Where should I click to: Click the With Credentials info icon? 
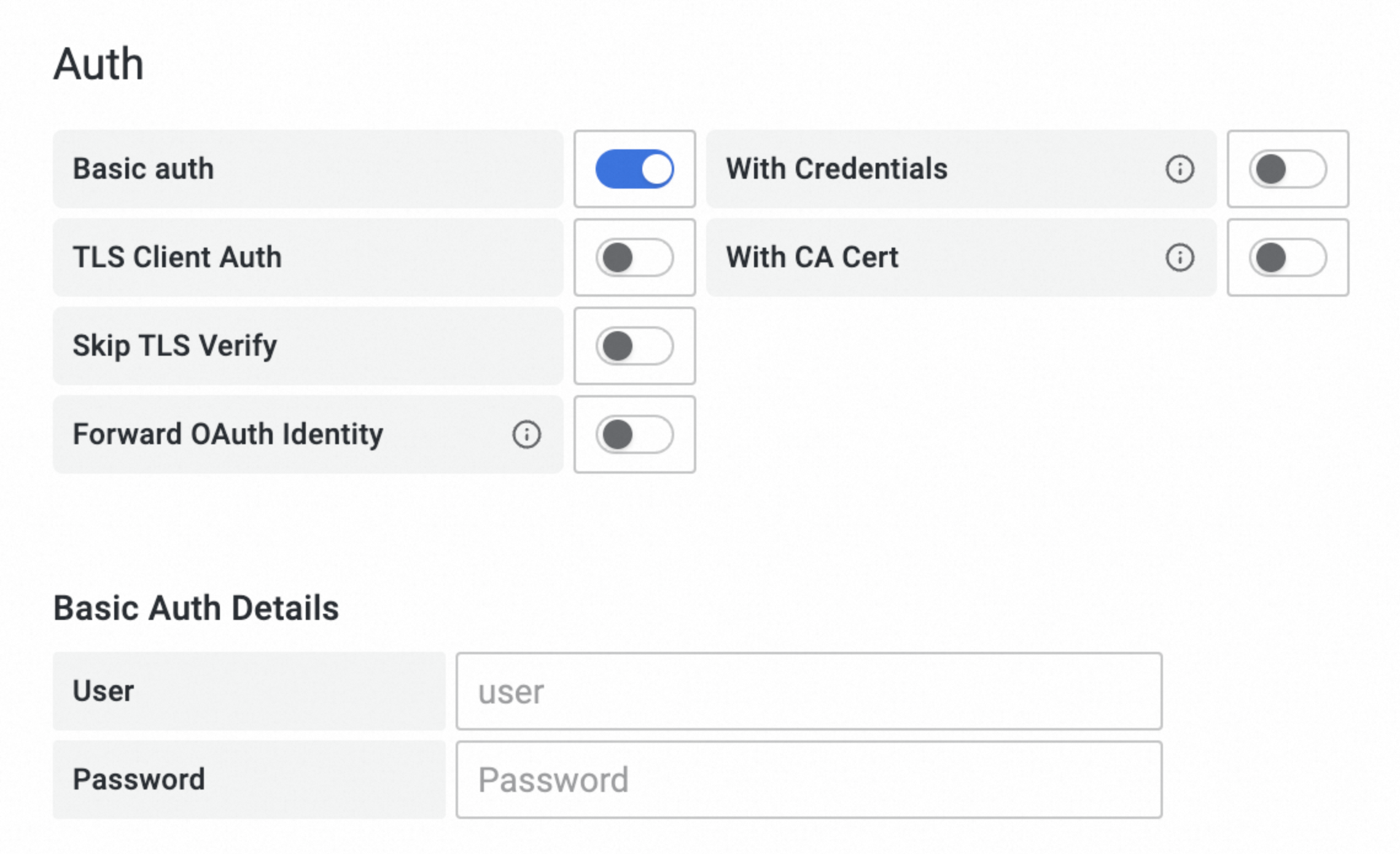click(1180, 169)
